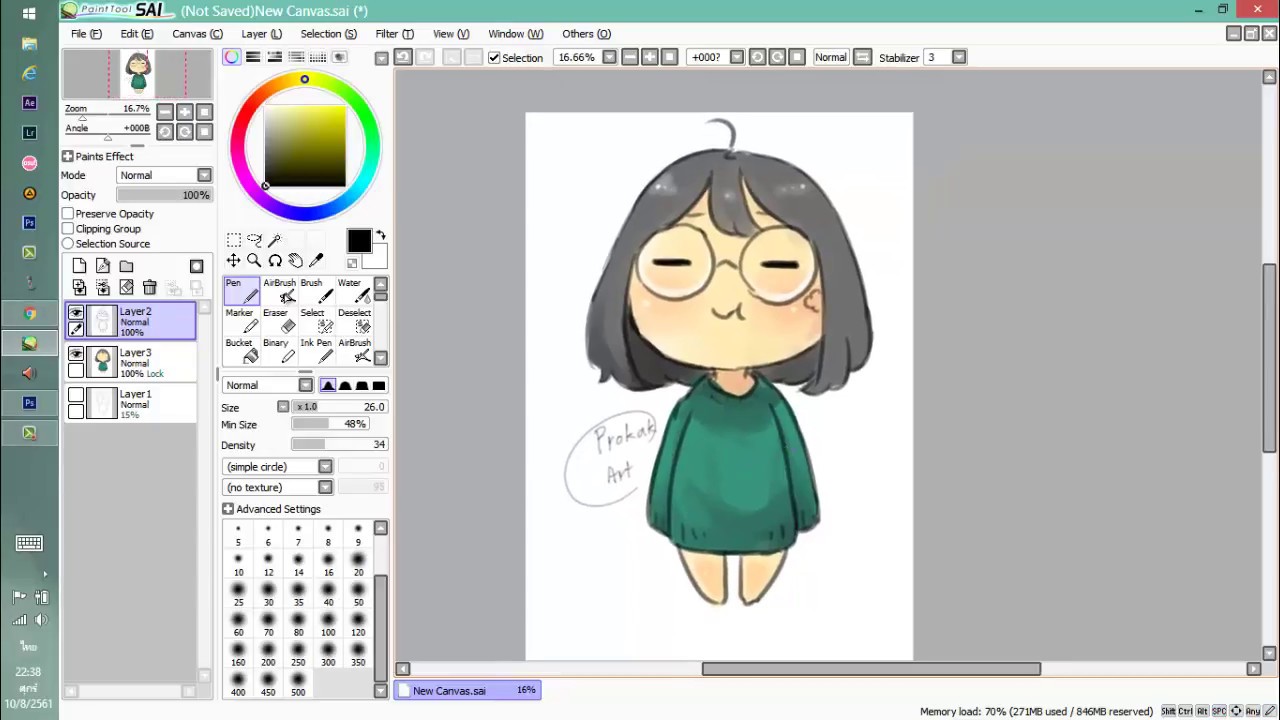
Task: Open the Edit menu
Action: click(x=137, y=34)
